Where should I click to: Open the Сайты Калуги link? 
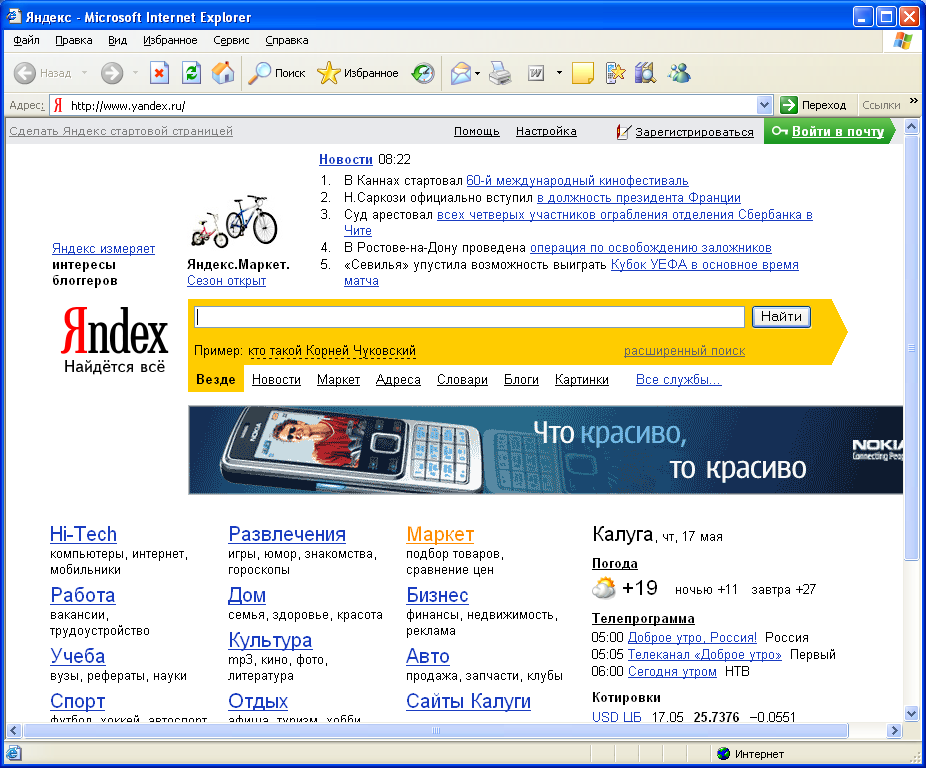click(x=468, y=701)
